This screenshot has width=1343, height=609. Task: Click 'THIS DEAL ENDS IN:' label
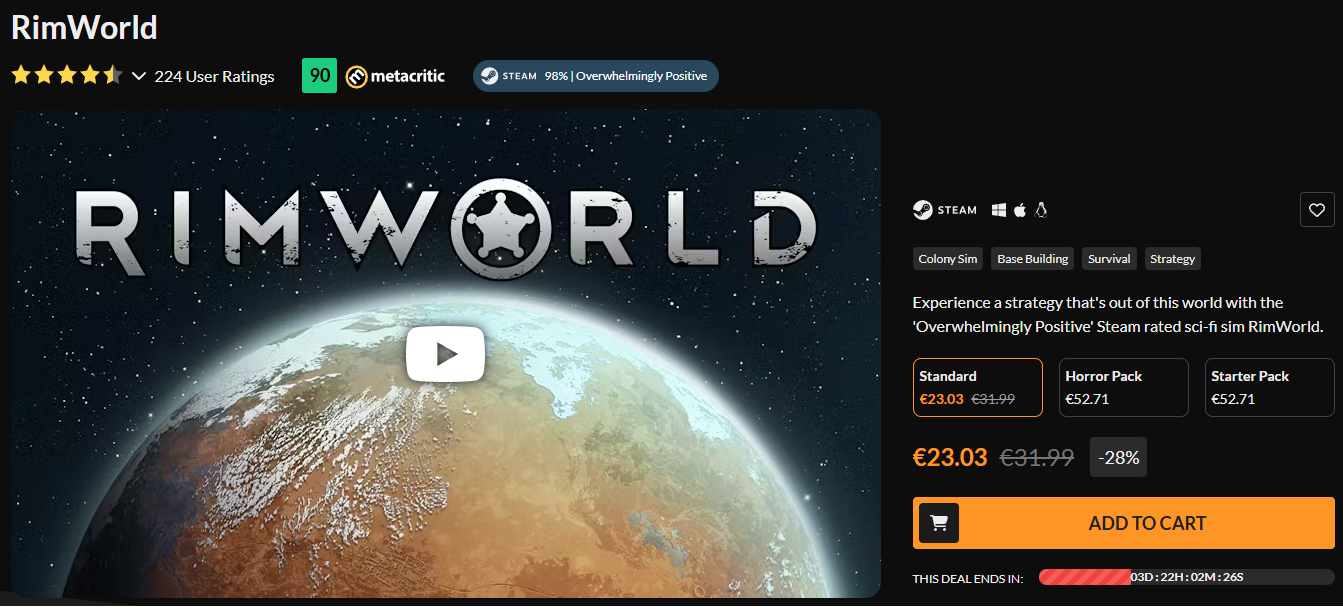coord(967,578)
